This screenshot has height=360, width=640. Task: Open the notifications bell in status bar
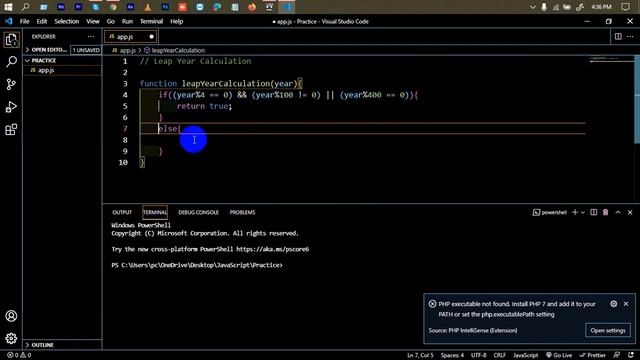(631, 355)
